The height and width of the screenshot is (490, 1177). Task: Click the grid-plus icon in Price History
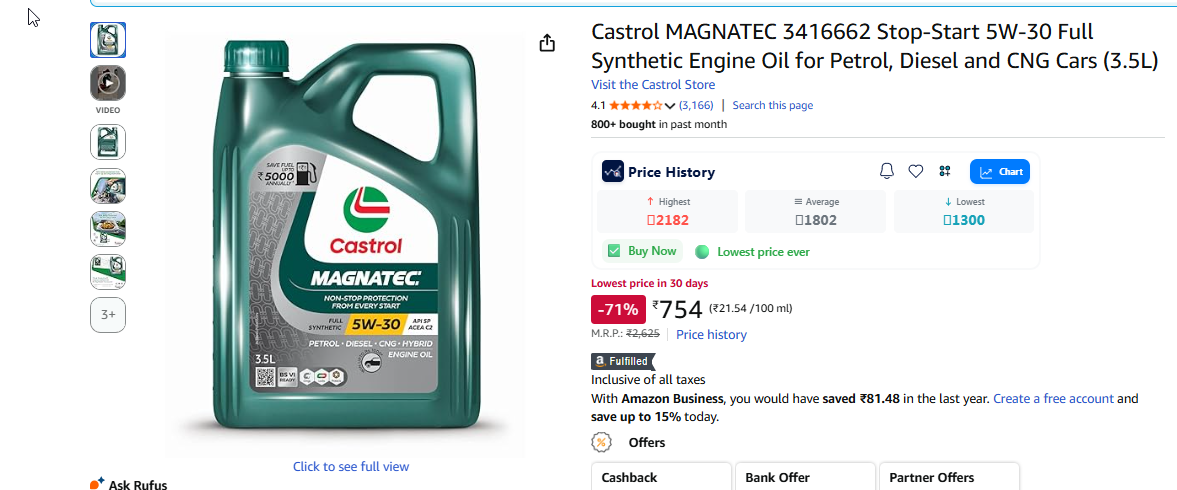pyautogui.click(x=944, y=171)
